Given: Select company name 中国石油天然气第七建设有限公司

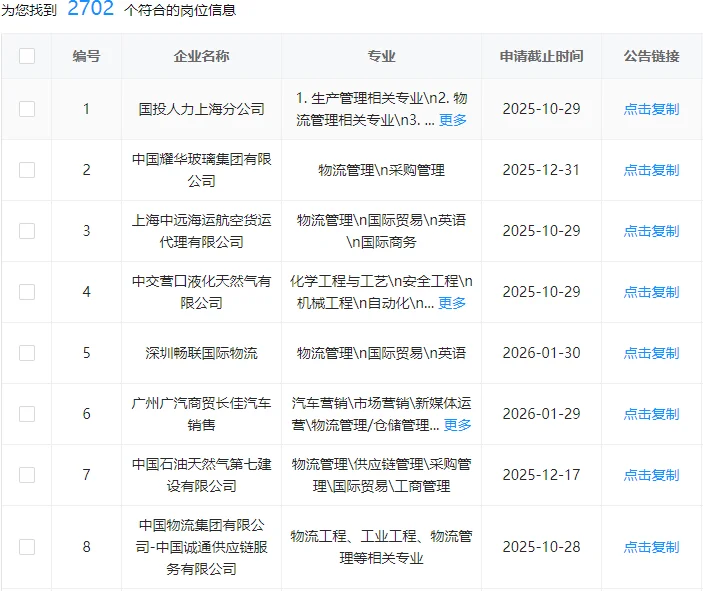Looking at the screenshot, I should point(201,475).
